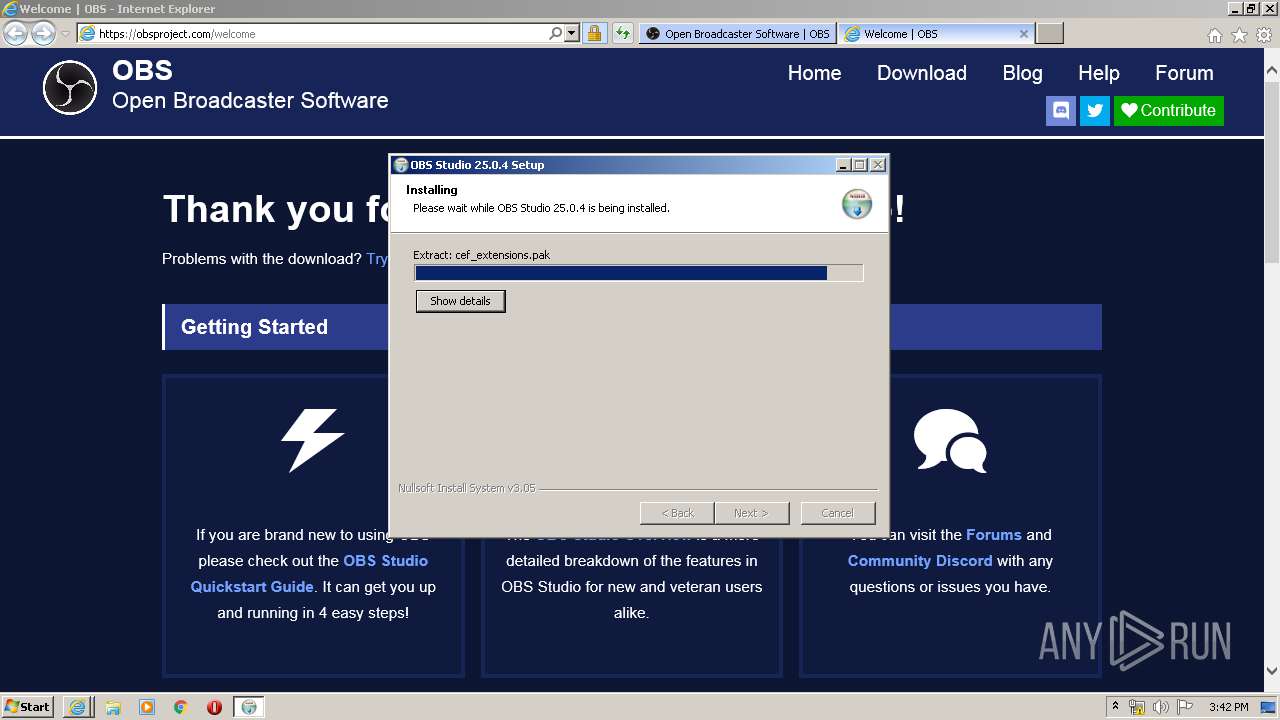The width and height of the screenshot is (1280, 720).
Task: Click the installer logo icon in Setup header
Action: (x=857, y=203)
